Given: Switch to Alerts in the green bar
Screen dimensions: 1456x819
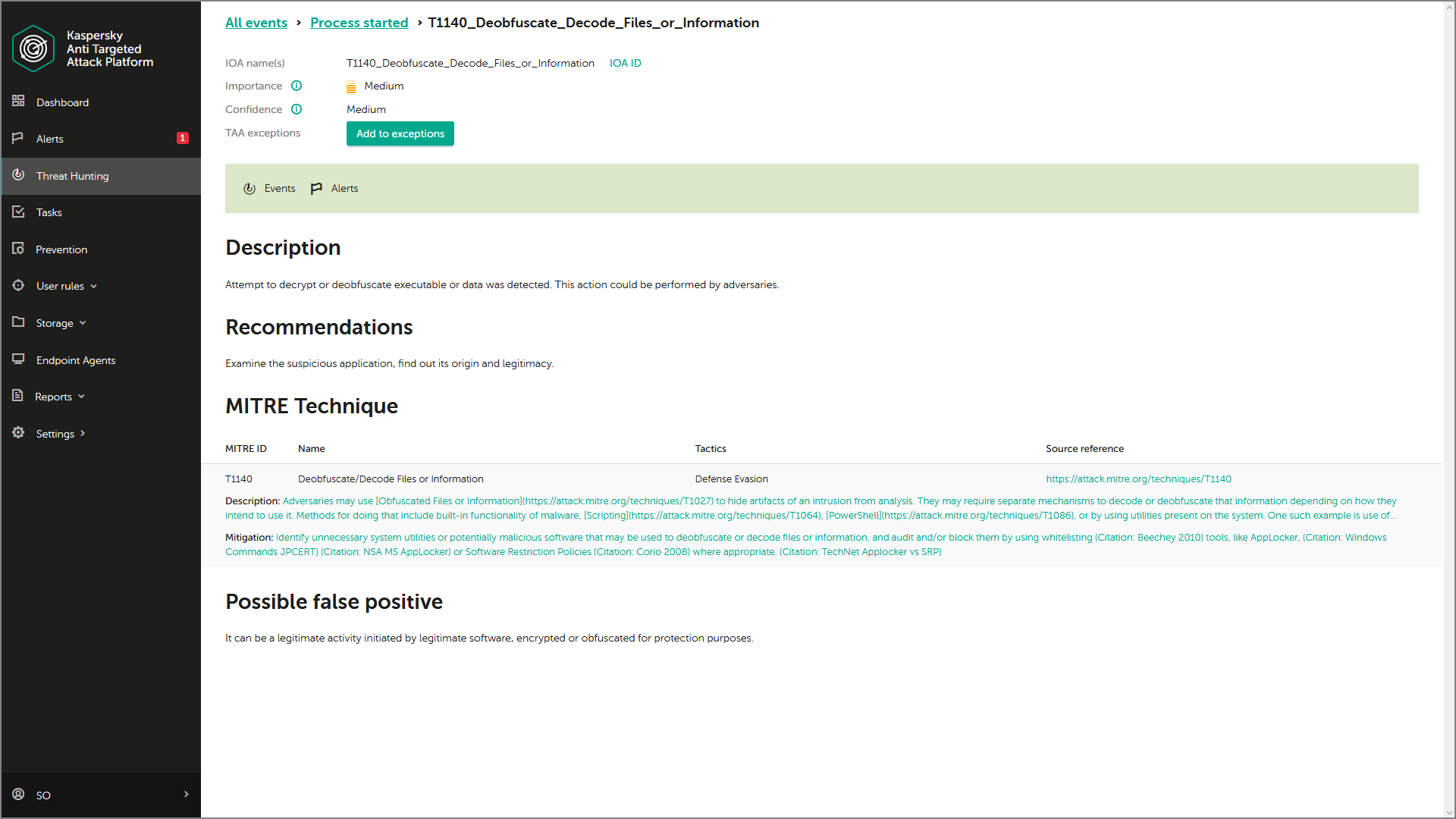Looking at the screenshot, I should 334,188.
